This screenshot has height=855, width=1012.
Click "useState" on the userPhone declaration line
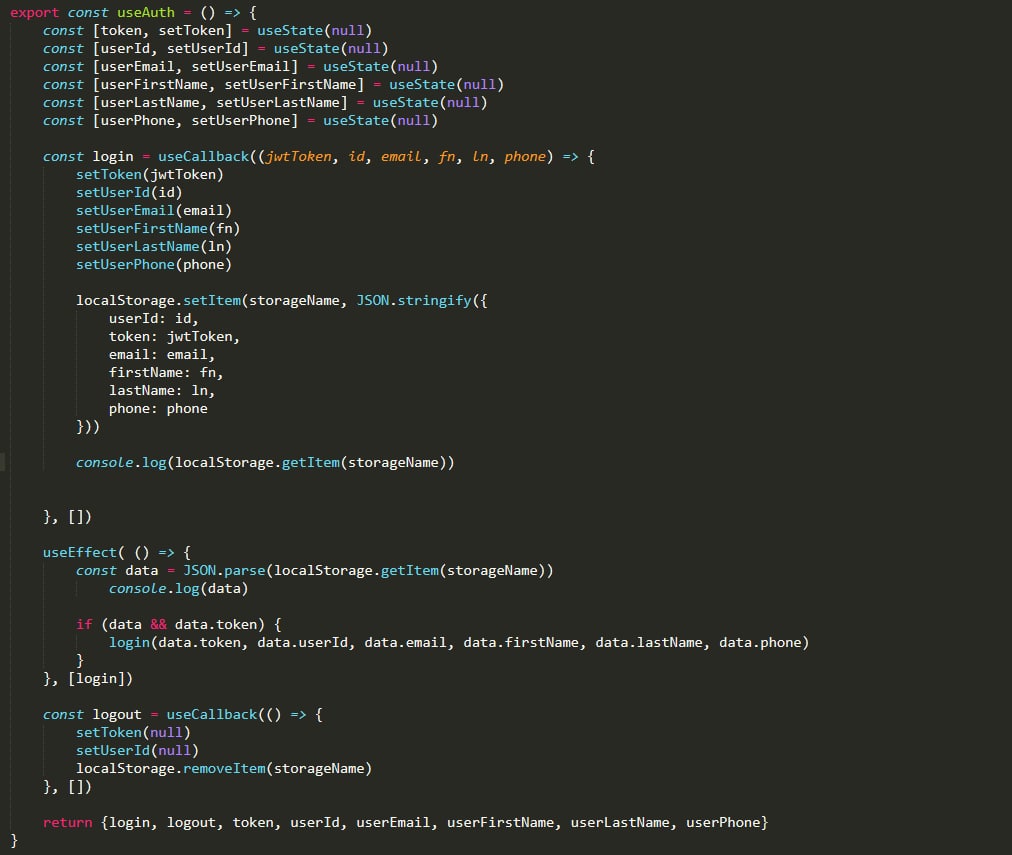356,121
